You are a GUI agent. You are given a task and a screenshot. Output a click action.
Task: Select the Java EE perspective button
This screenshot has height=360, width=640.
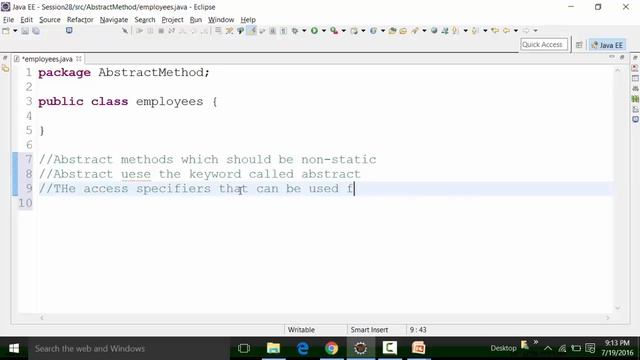click(x=607, y=45)
